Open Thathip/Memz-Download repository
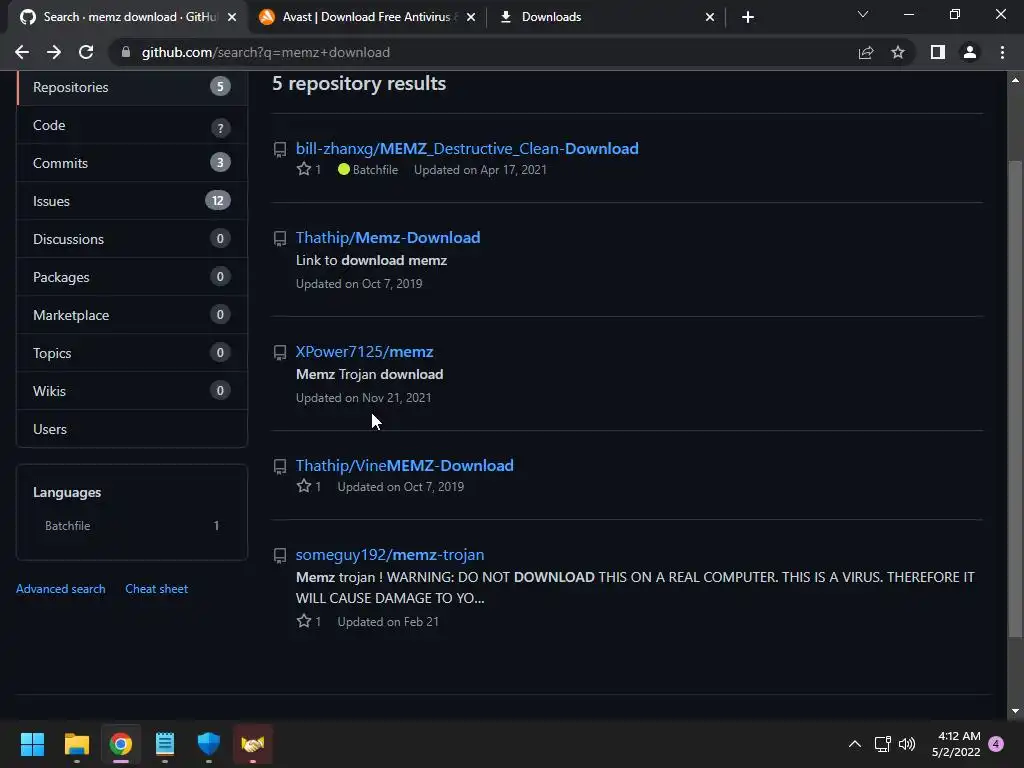 pos(388,238)
